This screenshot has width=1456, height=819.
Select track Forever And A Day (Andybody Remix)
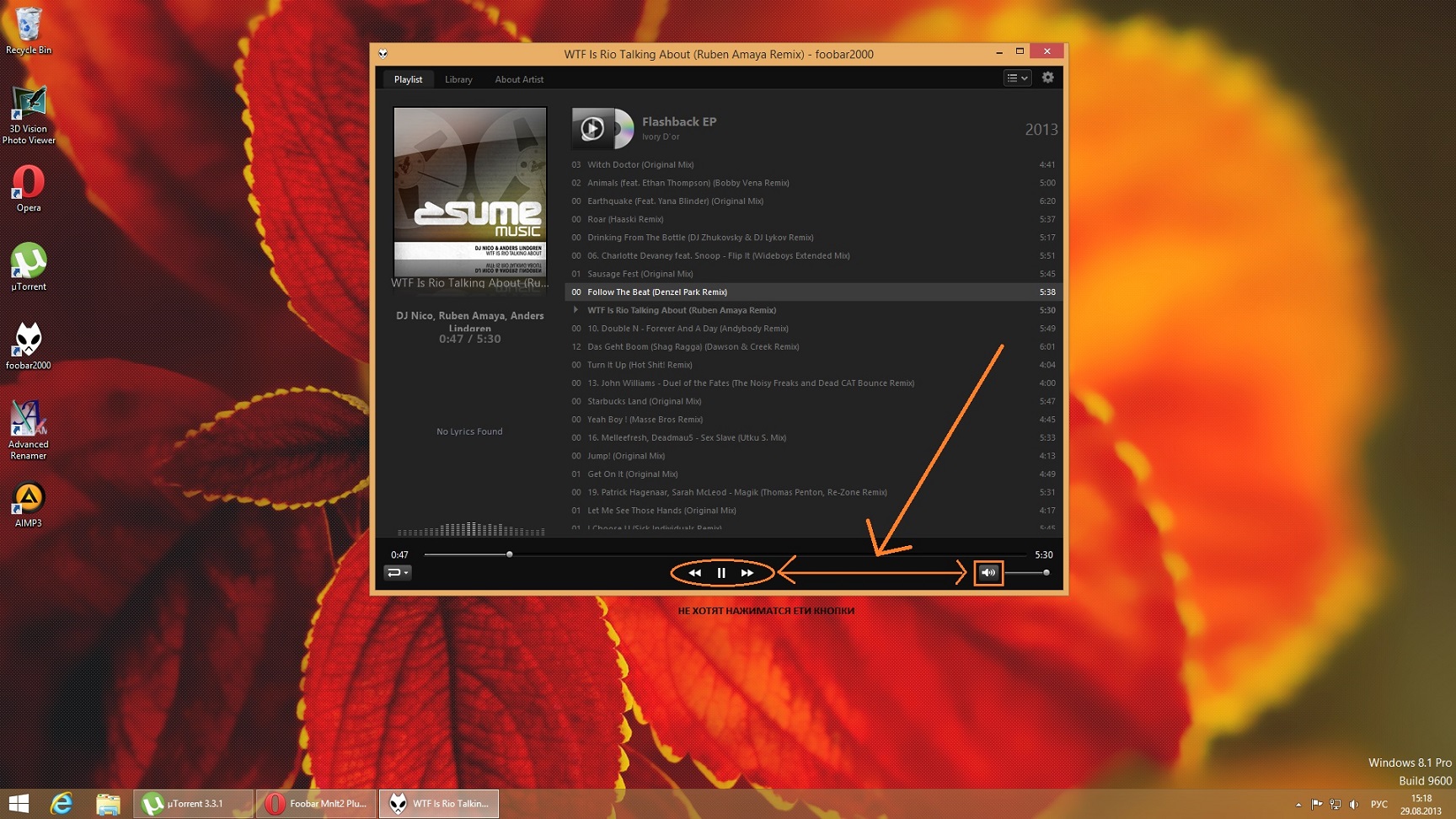coord(815,329)
